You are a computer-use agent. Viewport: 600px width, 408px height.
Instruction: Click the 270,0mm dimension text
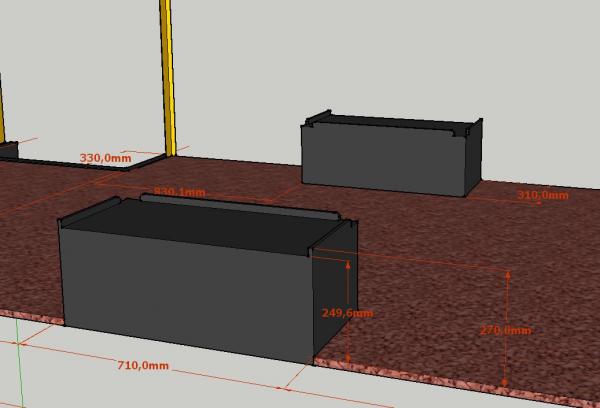[x=505, y=330]
